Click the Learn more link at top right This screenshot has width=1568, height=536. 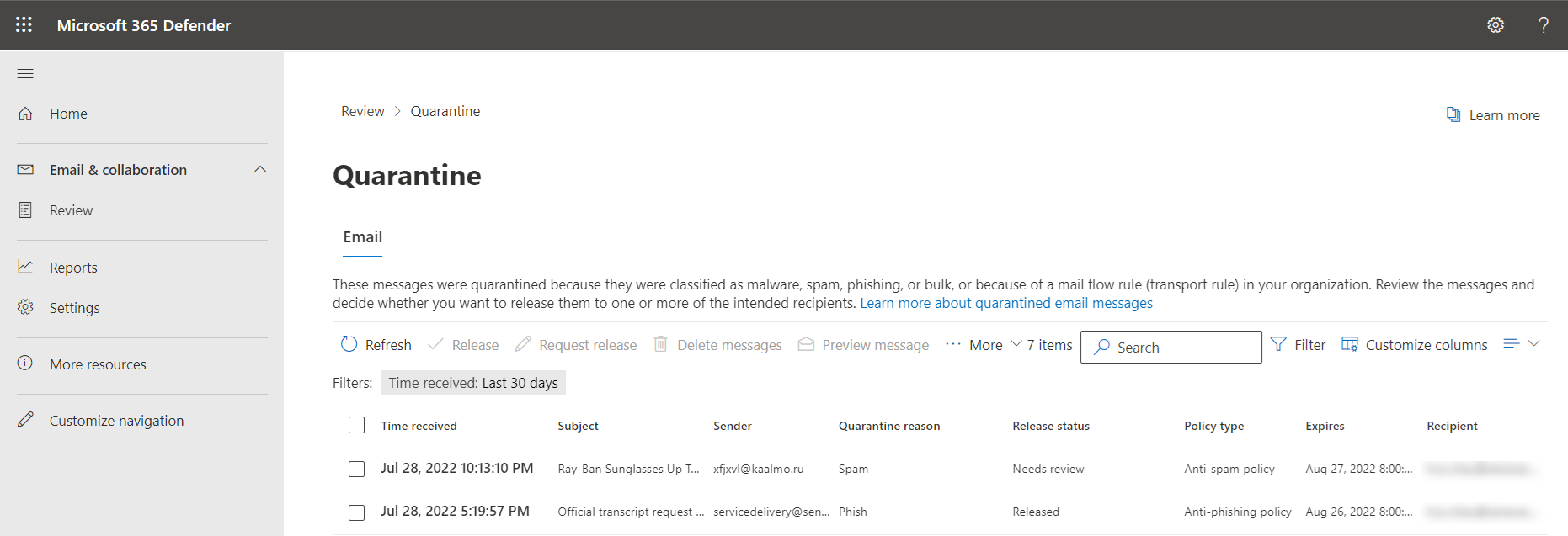click(x=1504, y=115)
